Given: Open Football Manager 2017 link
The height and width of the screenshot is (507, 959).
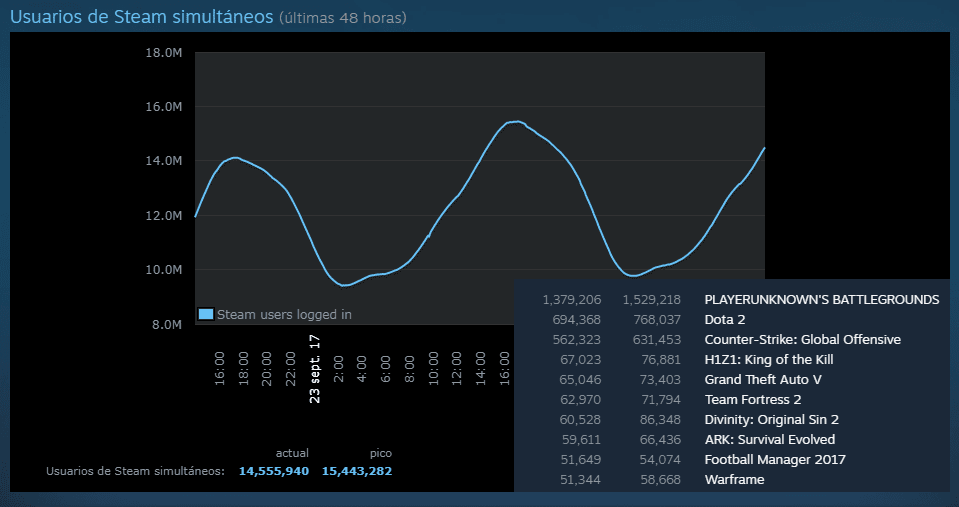Looking at the screenshot, I should [x=775, y=460].
